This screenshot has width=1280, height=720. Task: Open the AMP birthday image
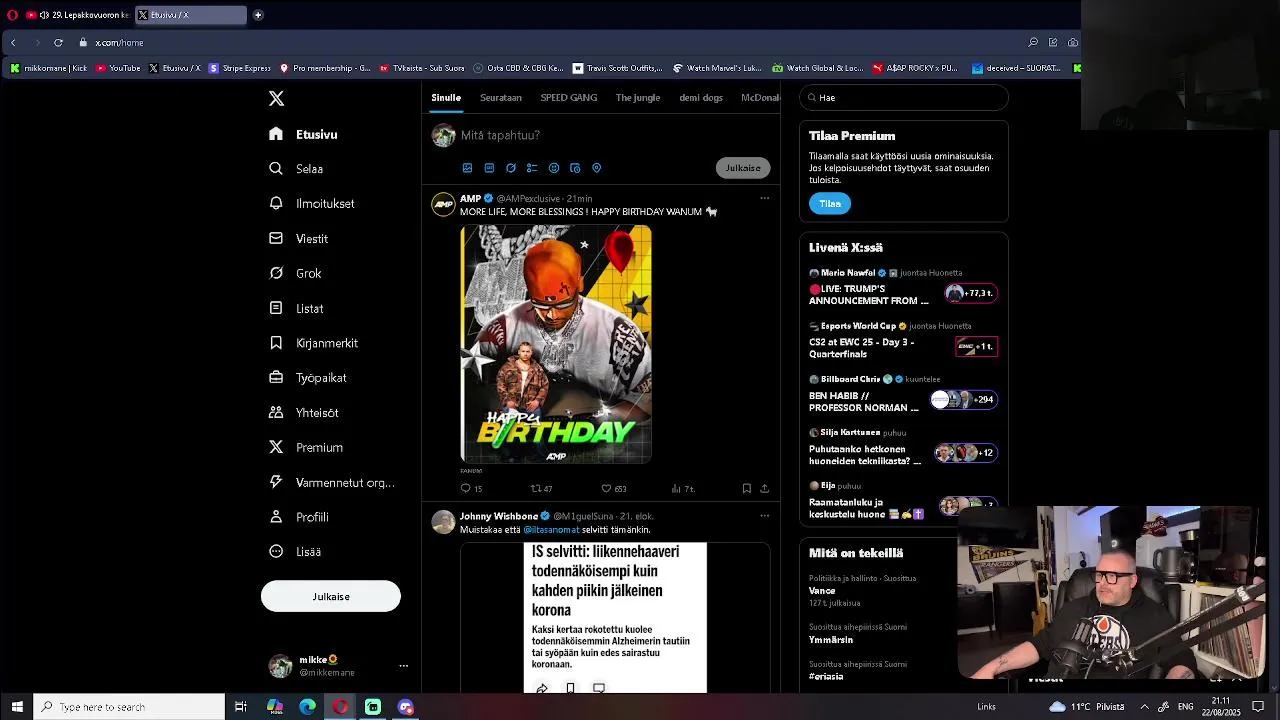pyautogui.click(x=556, y=344)
